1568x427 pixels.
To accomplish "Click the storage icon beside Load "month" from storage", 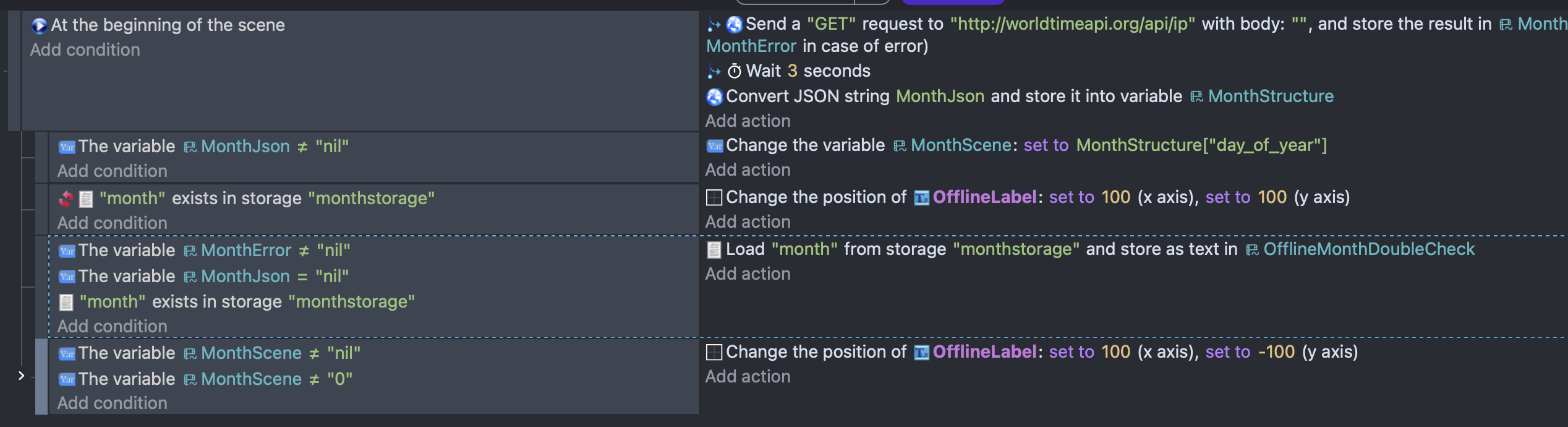I will click(x=714, y=249).
